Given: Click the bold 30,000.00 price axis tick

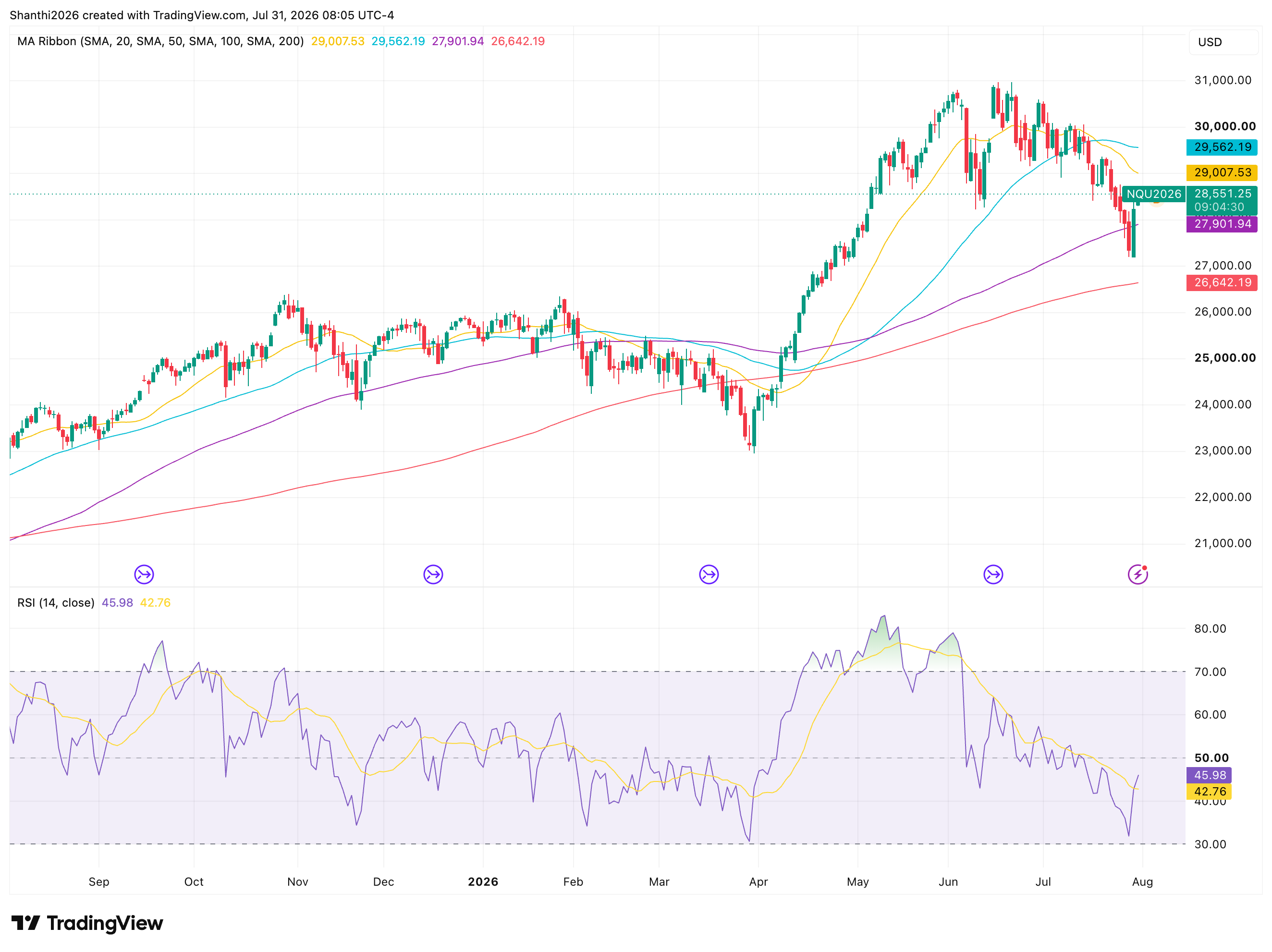Looking at the screenshot, I should click(1225, 126).
